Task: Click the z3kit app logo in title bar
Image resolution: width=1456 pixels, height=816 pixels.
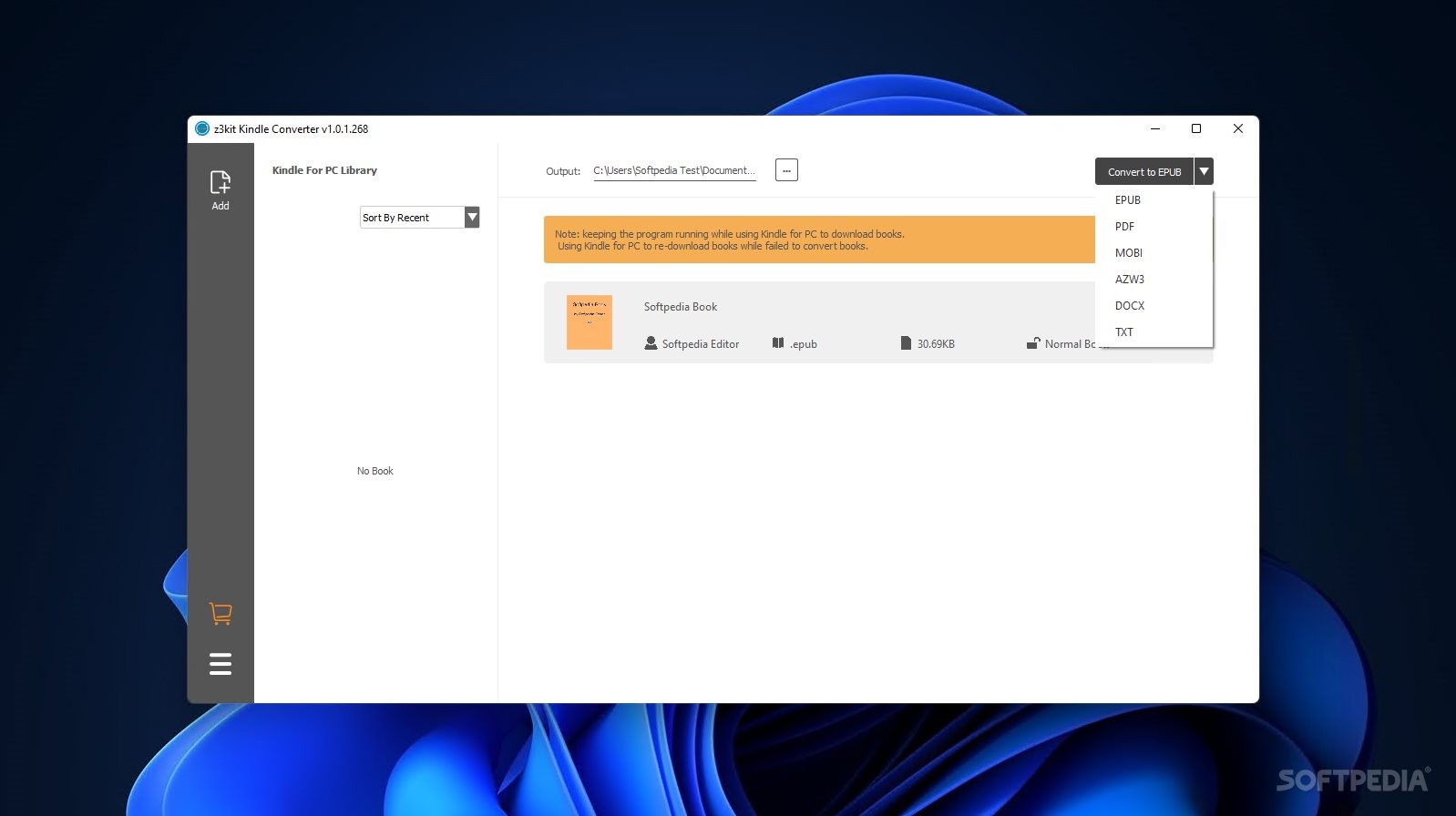Action: tap(202, 128)
